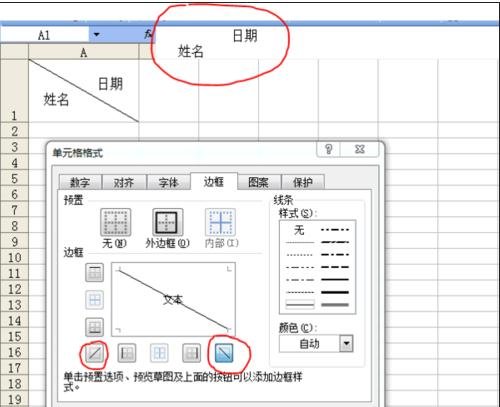This screenshot has height=407, width=500.
Task: Choose the medium dashed line style
Action: click(x=335, y=267)
